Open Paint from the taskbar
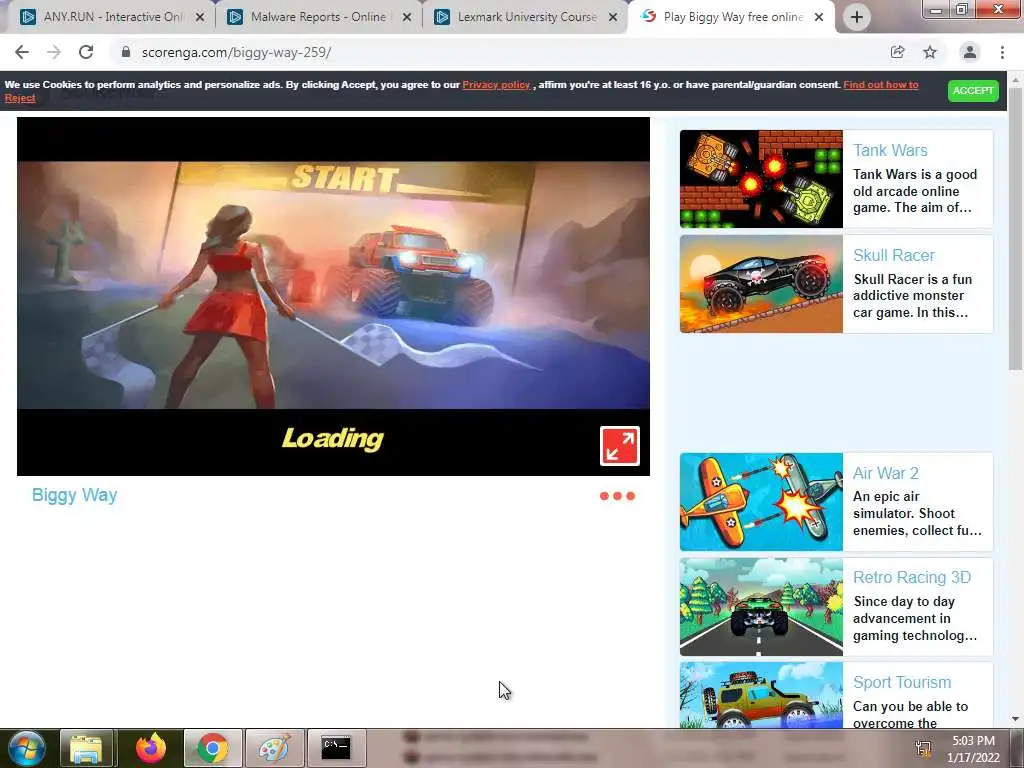 click(274, 748)
